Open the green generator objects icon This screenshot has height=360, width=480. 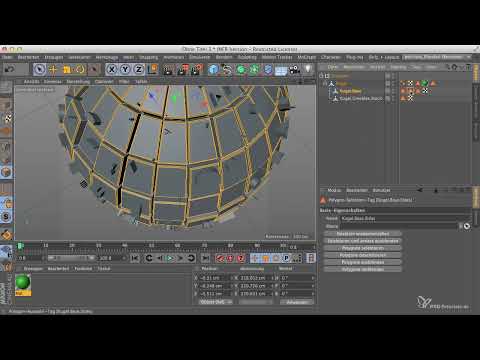pos(241,69)
